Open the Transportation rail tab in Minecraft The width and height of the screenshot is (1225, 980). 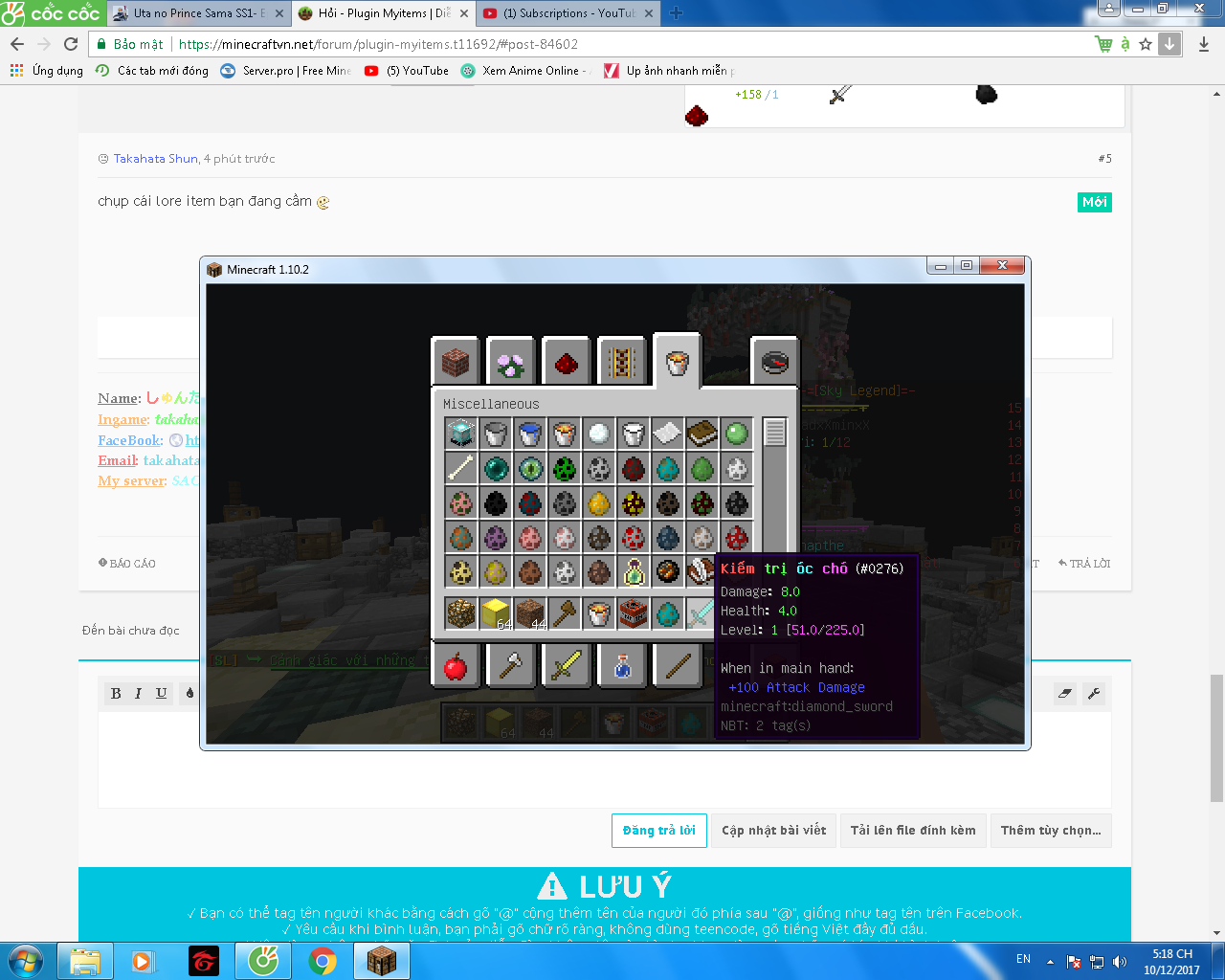coord(622,362)
